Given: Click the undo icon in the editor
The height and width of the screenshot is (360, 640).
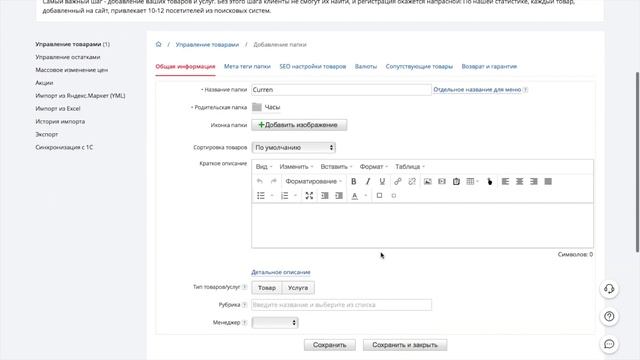Looking at the screenshot, I should (x=260, y=181).
